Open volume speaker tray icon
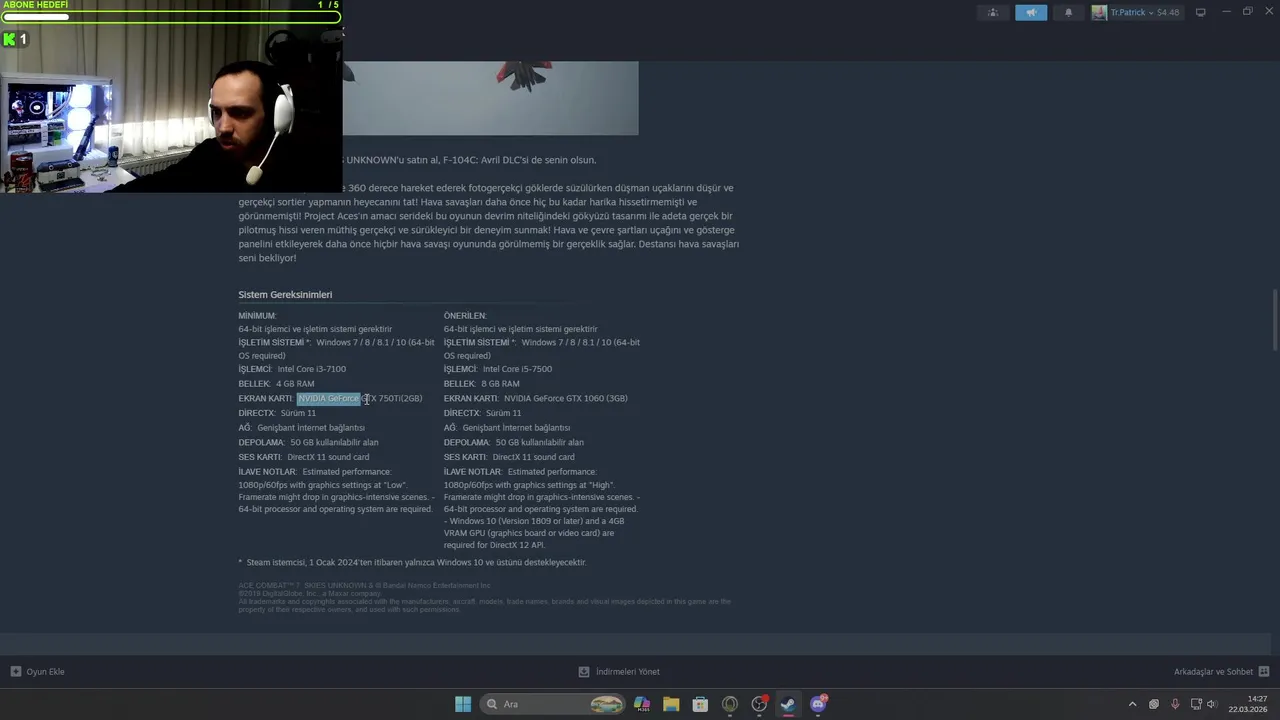 tap(1212, 704)
